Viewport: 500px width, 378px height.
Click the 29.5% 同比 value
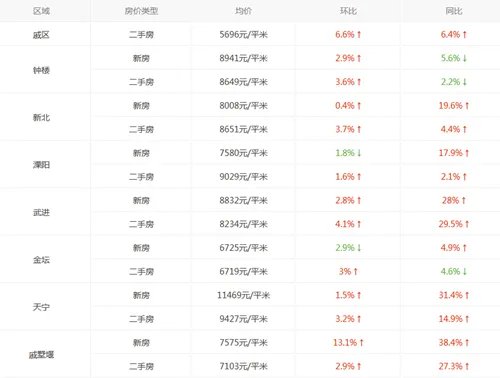(x=454, y=224)
